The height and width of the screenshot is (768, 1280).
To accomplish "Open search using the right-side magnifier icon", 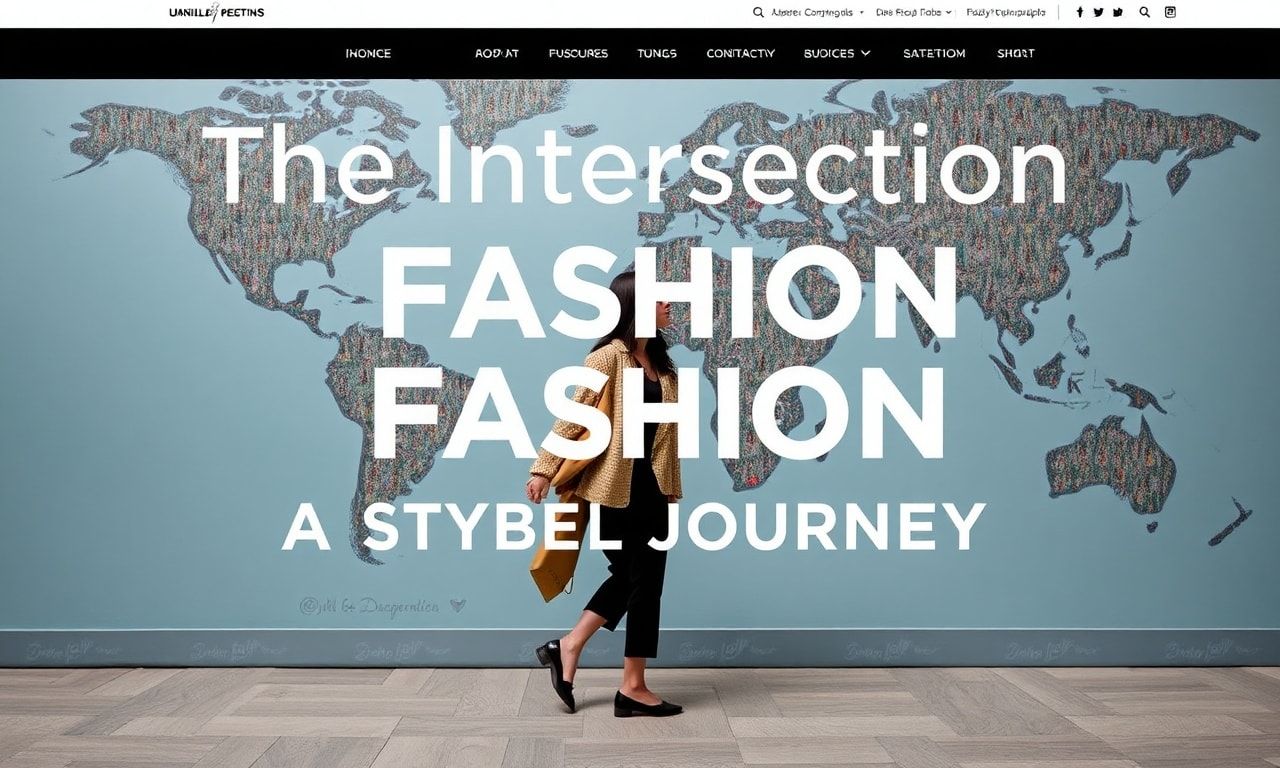I will coord(1145,12).
